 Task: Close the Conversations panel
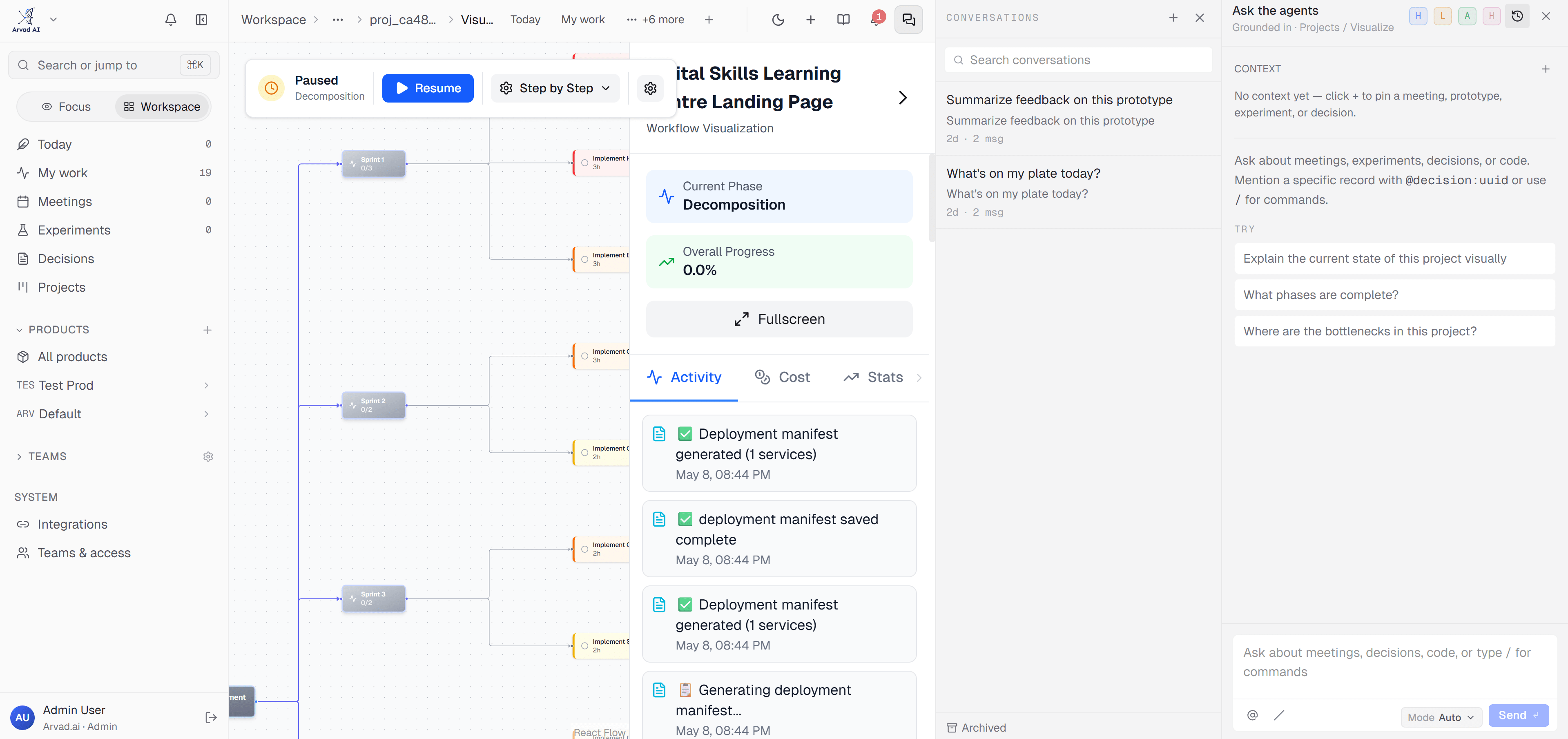coord(1199,18)
